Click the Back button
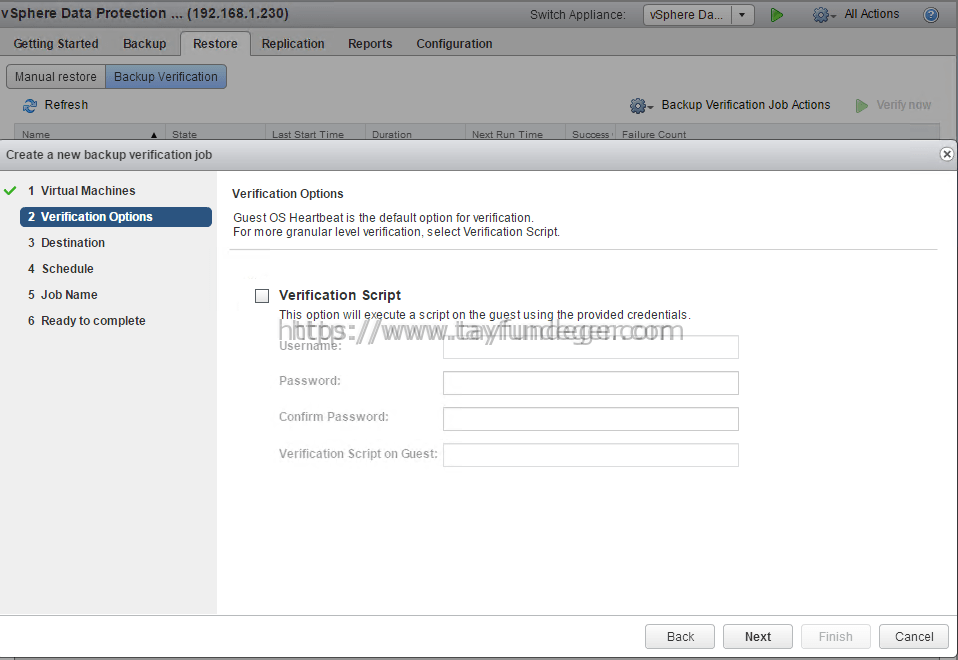This screenshot has width=958, height=660. tap(679, 637)
